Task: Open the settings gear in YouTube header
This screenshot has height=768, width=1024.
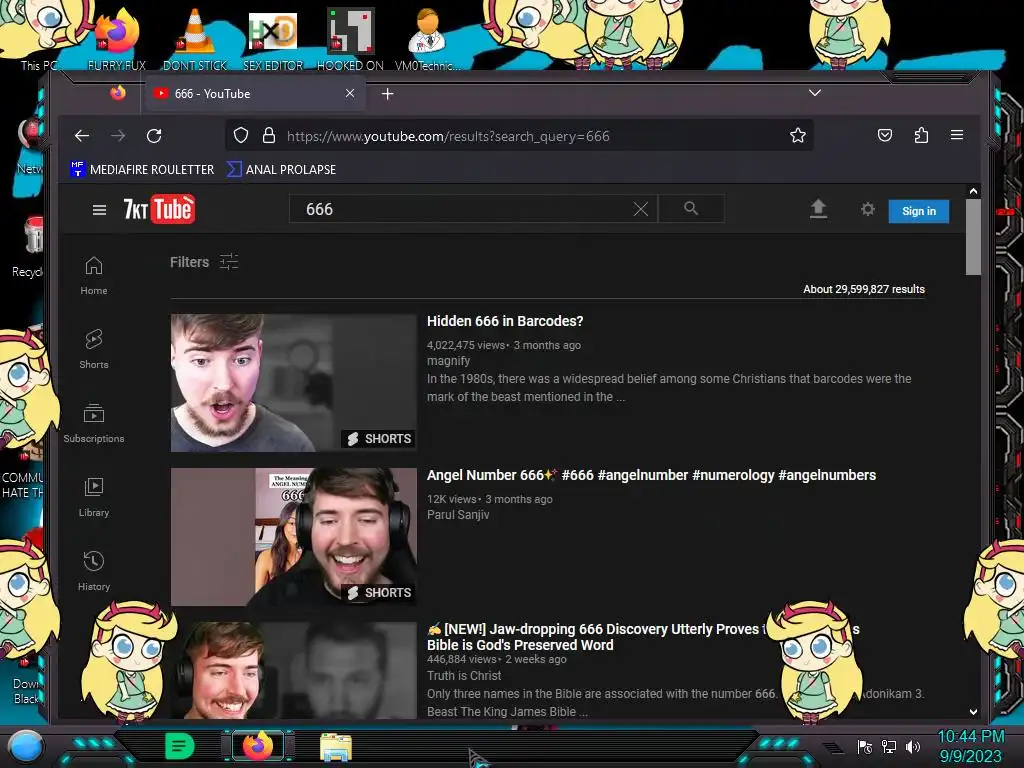Action: [x=867, y=209]
